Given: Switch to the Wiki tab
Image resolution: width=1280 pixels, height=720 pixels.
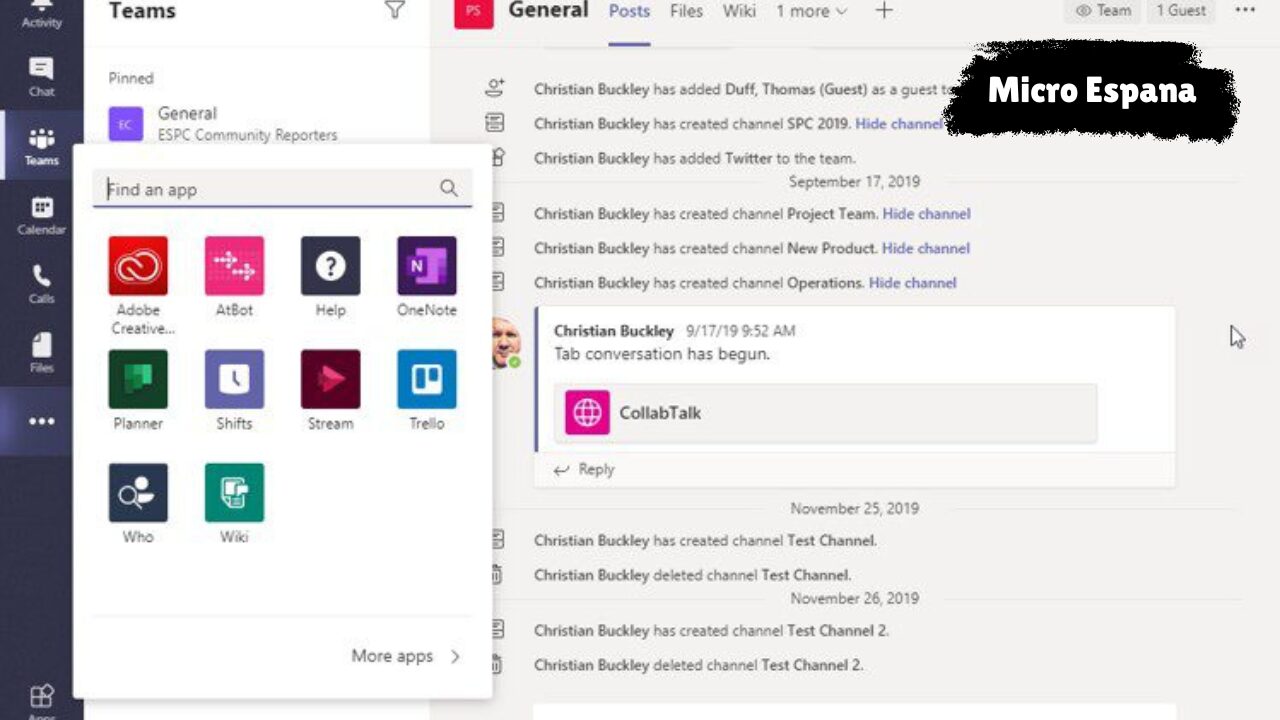Looking at the screenshot, I should [x=739, y=11].
